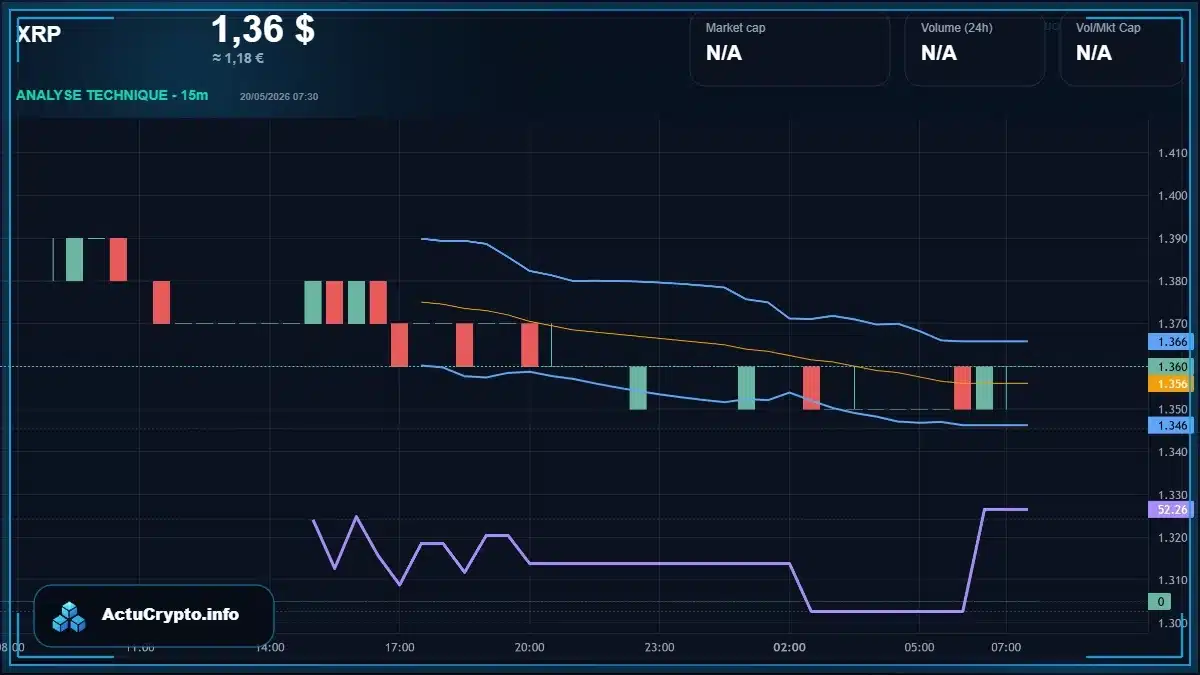Click the orange 1.356 moving average tag
The width and height of the screenshot is (1200, 675).
(1170, 384)
